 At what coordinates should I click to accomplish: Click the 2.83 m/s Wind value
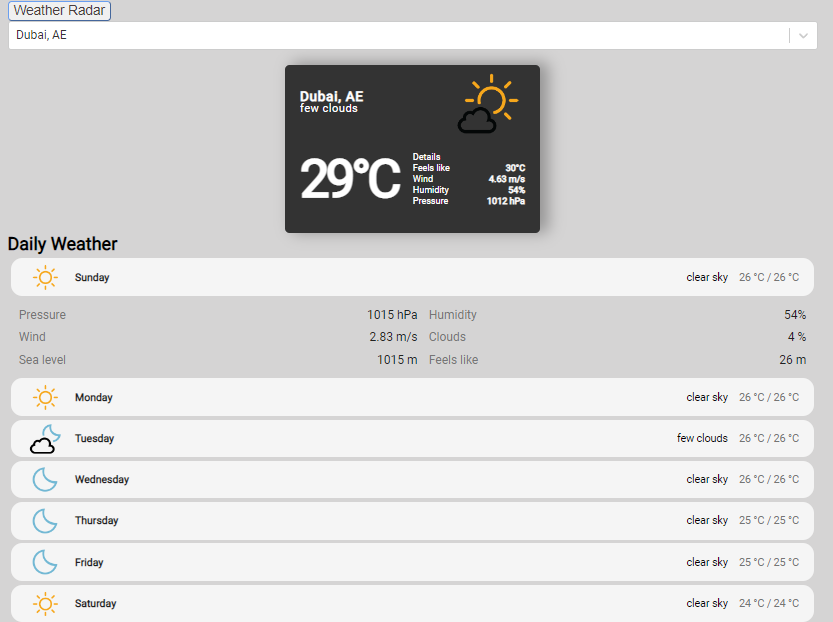coord(394,337)
